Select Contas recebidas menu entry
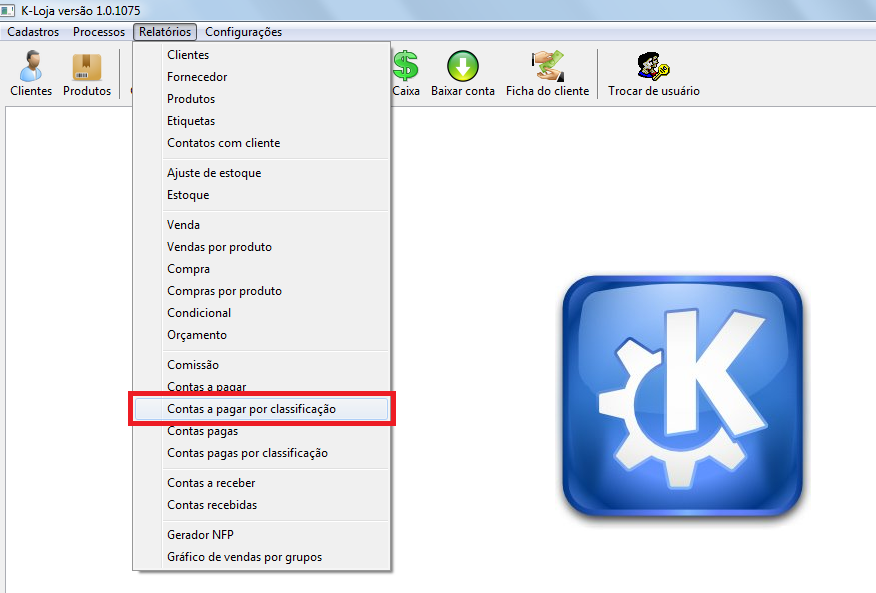This screenshot has height=593, width=876. (x=261, y=505)
